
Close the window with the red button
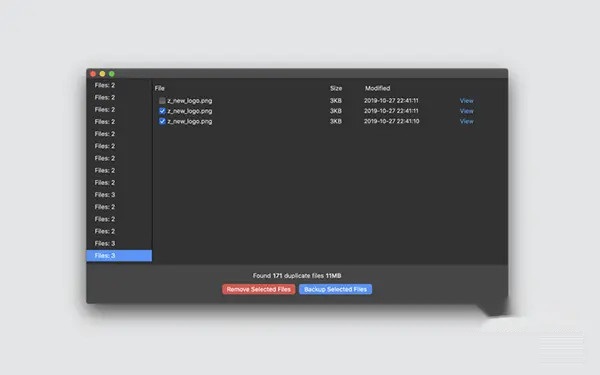(x=93, y=73)
